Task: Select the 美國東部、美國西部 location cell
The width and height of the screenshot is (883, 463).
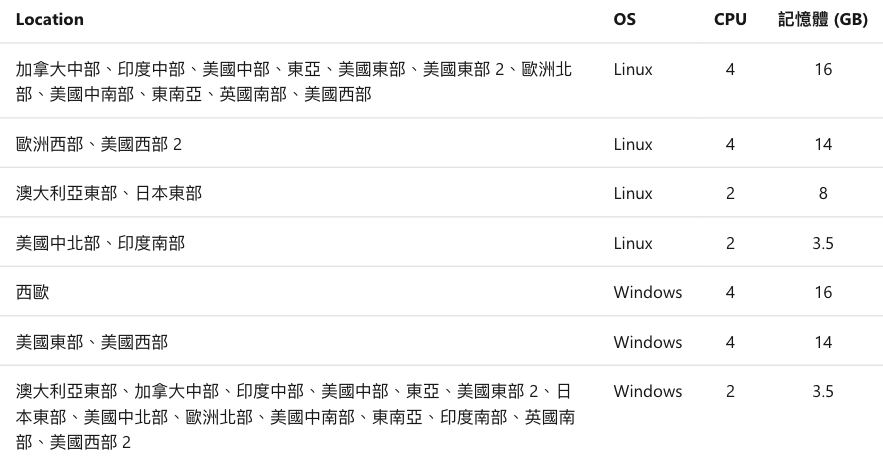Action: point(92,342)
